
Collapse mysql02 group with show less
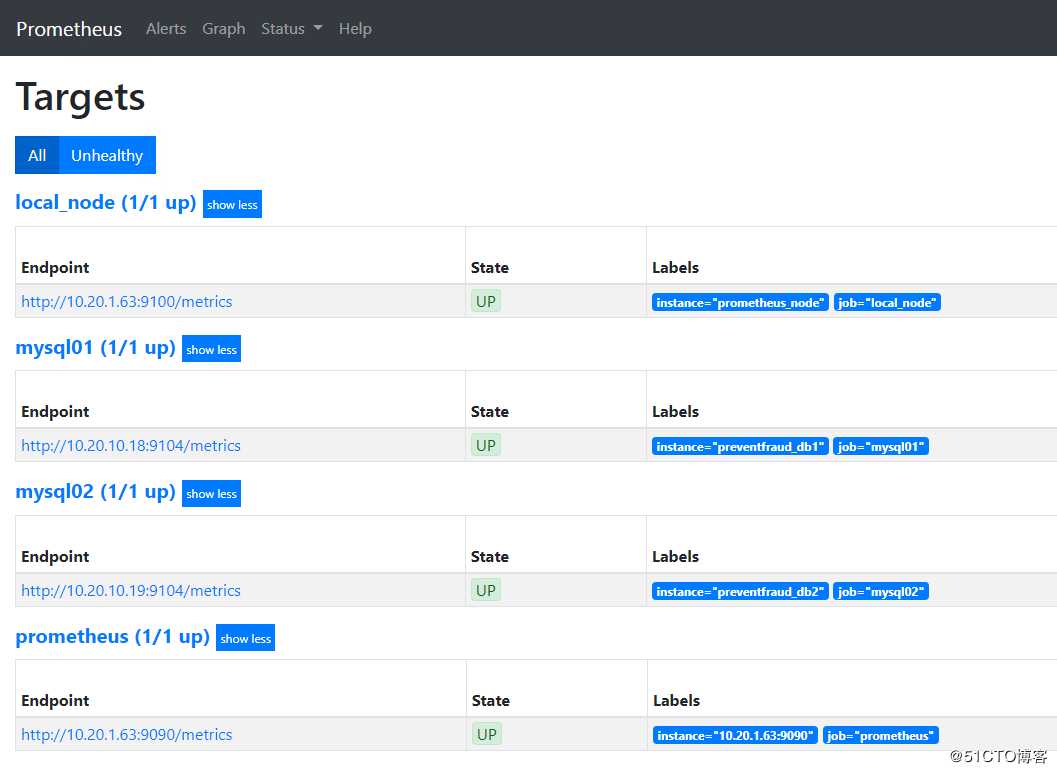click(211, 494)
